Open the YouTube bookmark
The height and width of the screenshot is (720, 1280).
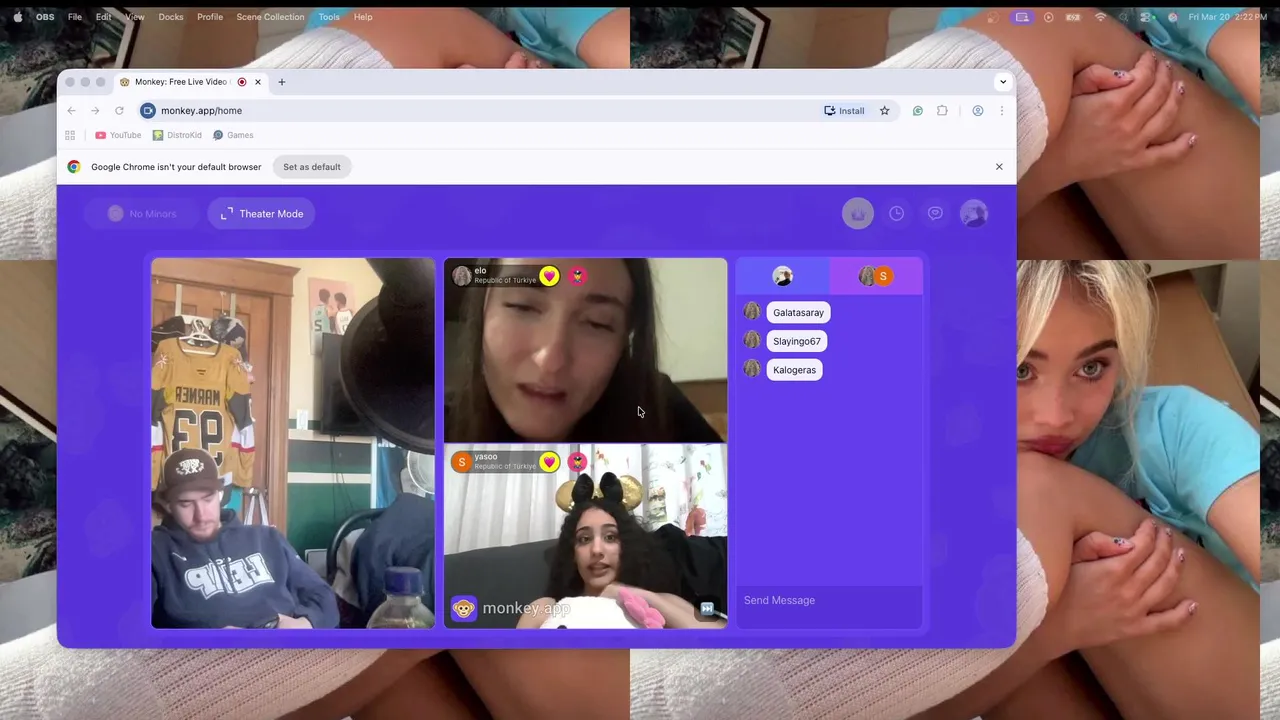click(118, 135)
